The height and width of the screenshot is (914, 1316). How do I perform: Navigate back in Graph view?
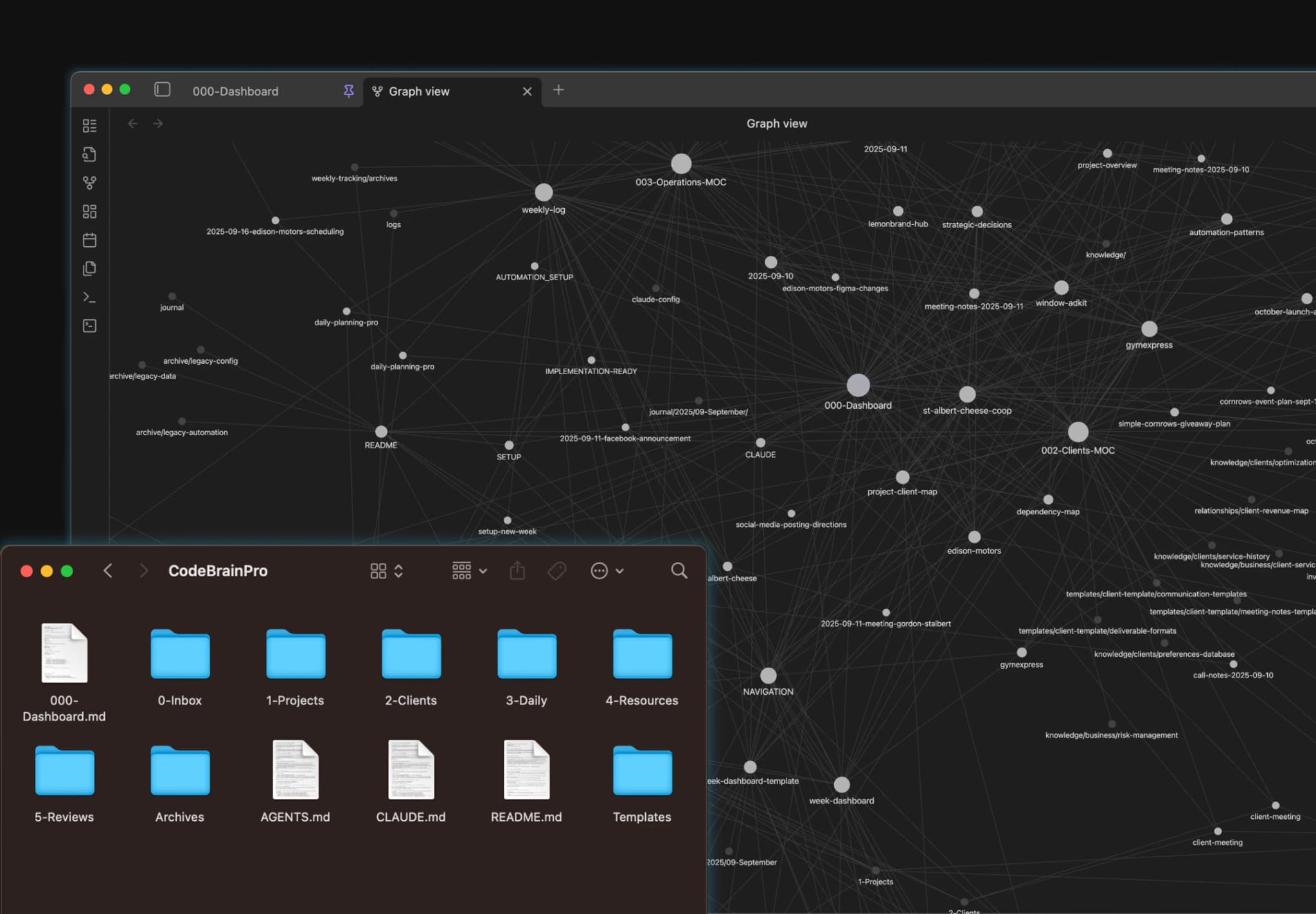(133, 123)
